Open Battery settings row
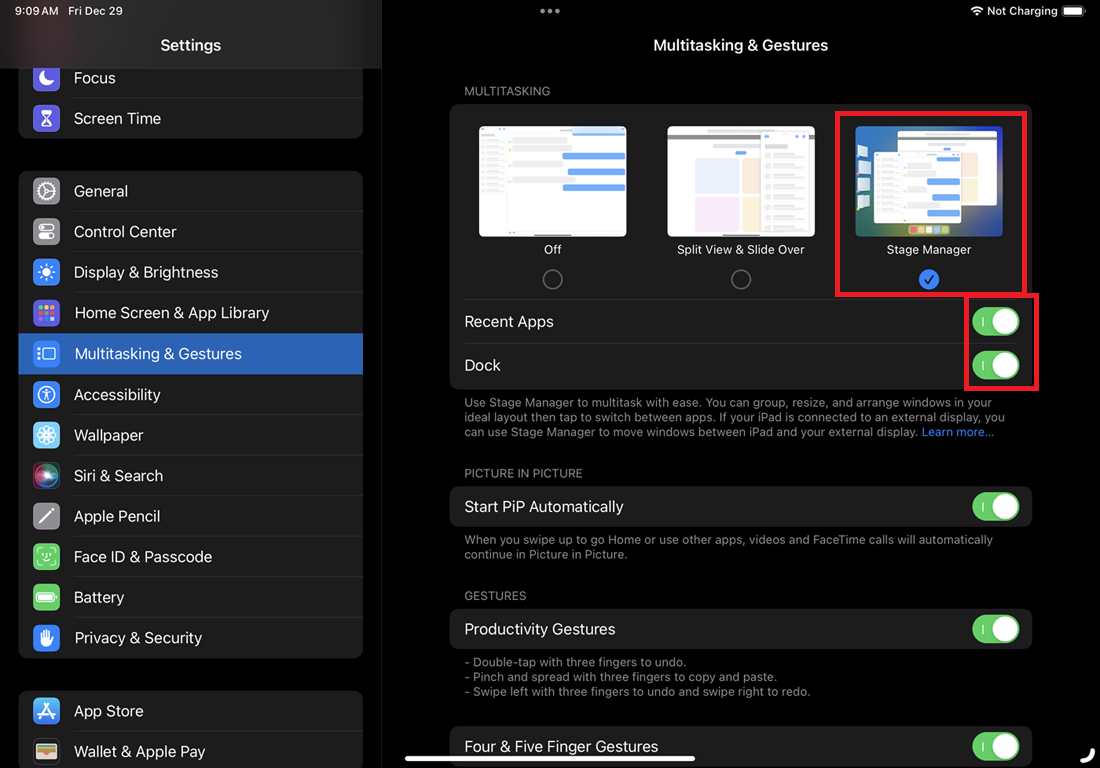 pos(191,598)
